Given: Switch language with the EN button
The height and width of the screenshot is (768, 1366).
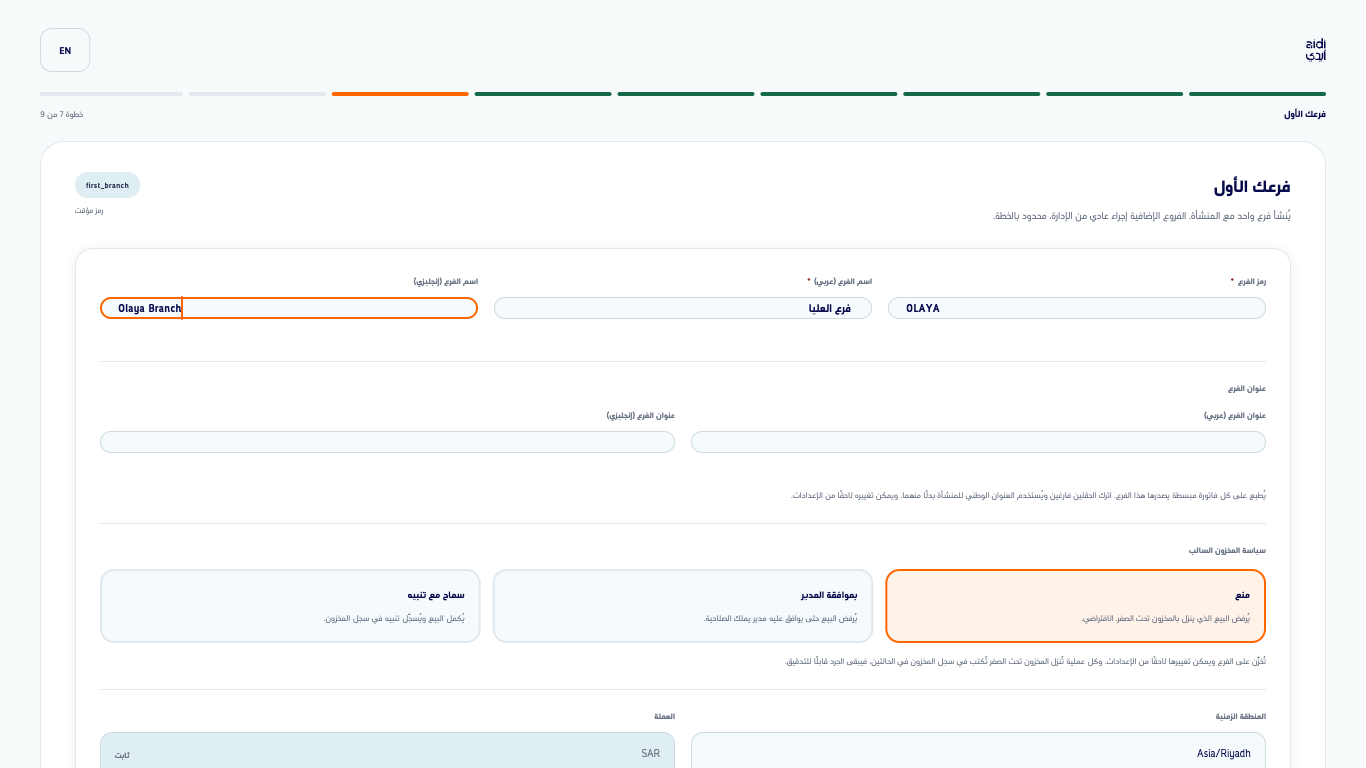Looking at the screenshot, I should tap(65, 50).
